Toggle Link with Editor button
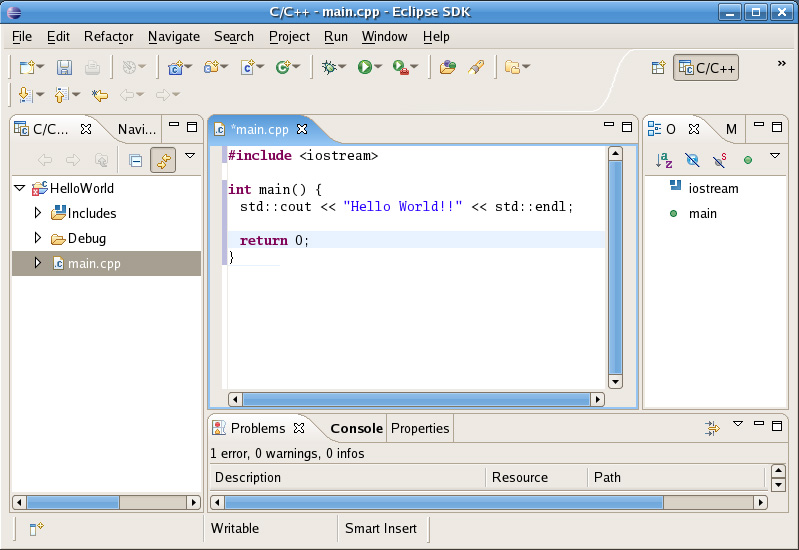Screen dimensions: 799x550 pos(162,160)
